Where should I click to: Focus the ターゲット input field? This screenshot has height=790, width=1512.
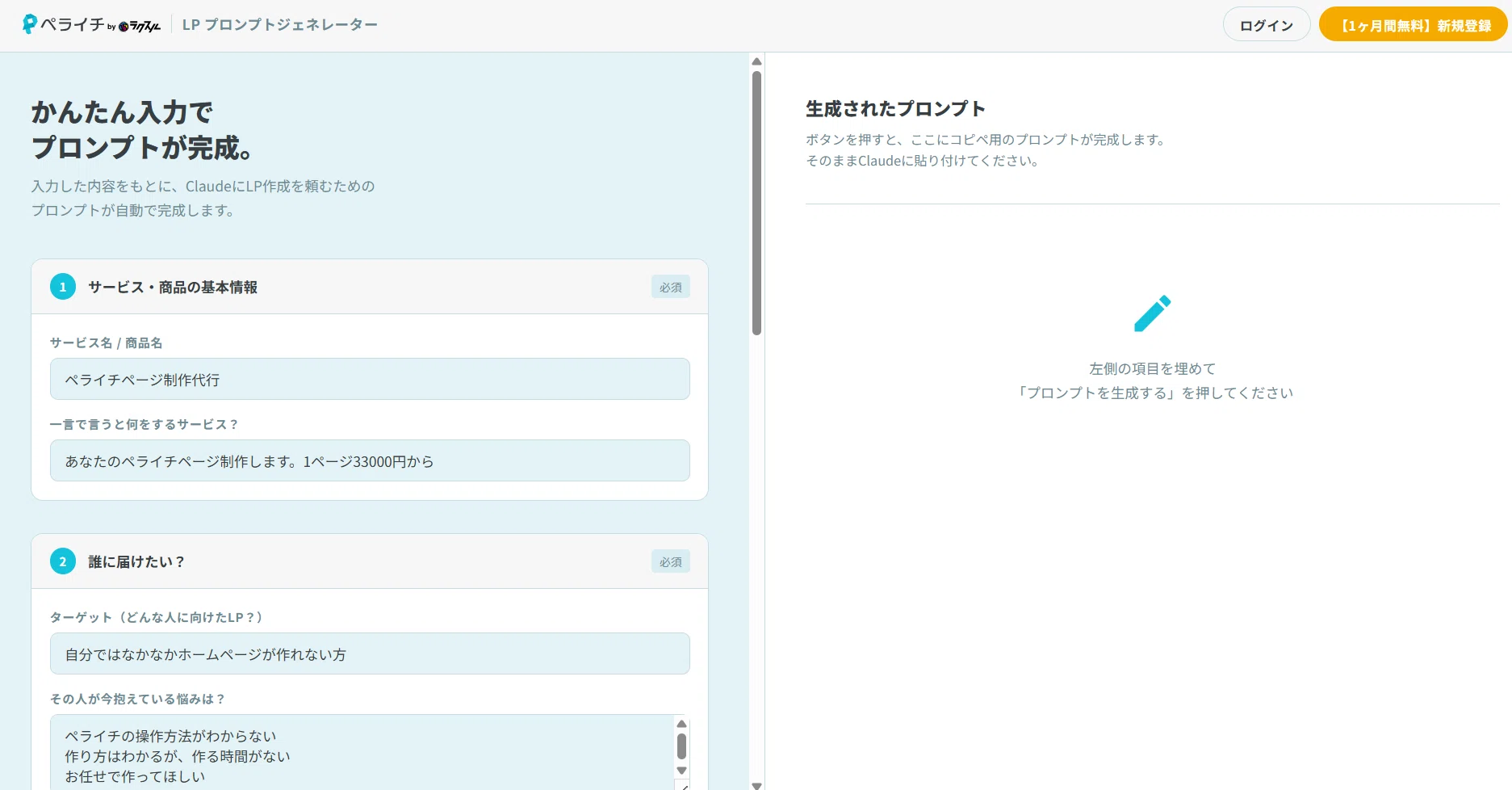click(370, 653)
